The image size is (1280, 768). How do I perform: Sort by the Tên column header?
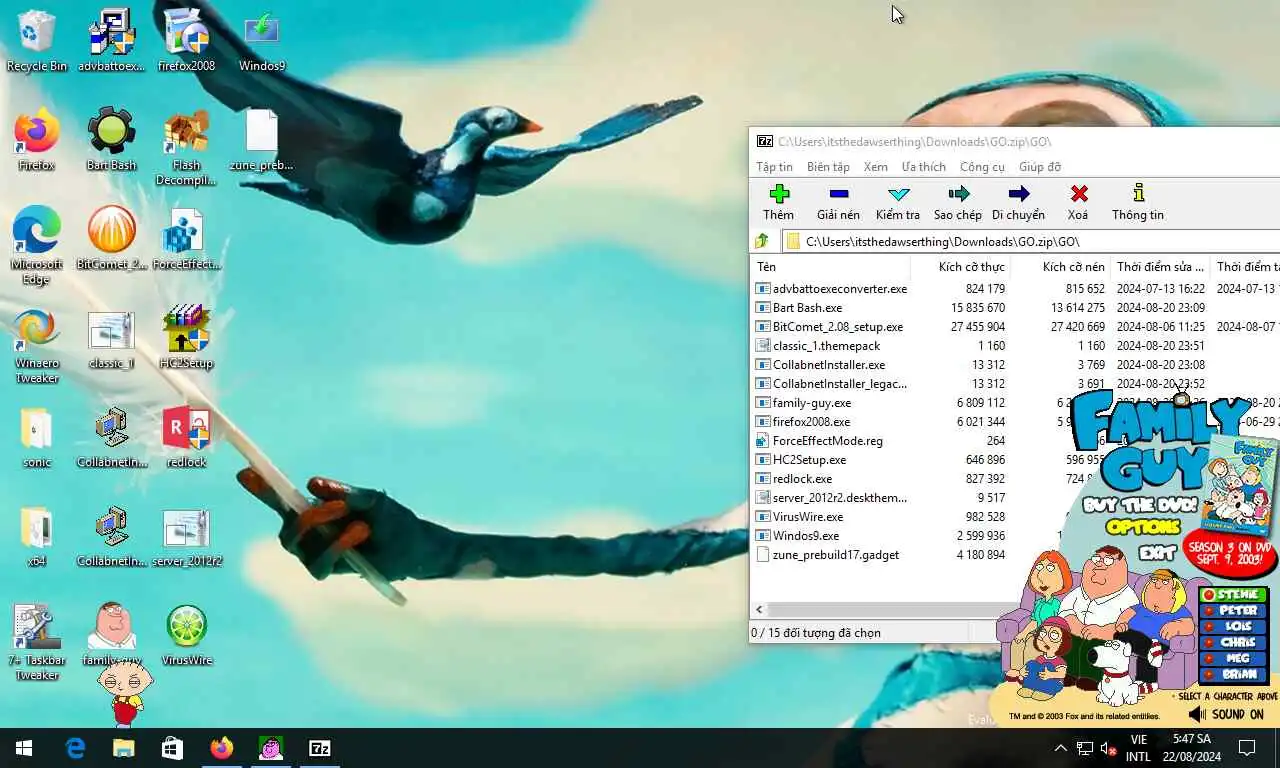pyautogui.click(x=830, y=267)
